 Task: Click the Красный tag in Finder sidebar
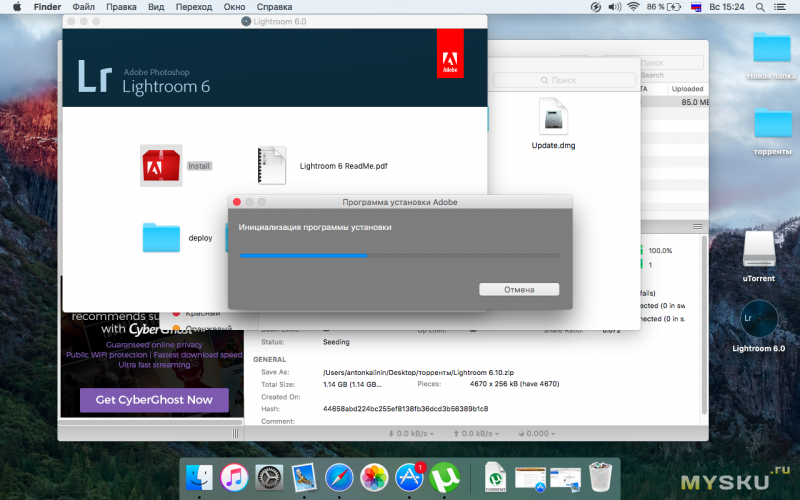203,313
